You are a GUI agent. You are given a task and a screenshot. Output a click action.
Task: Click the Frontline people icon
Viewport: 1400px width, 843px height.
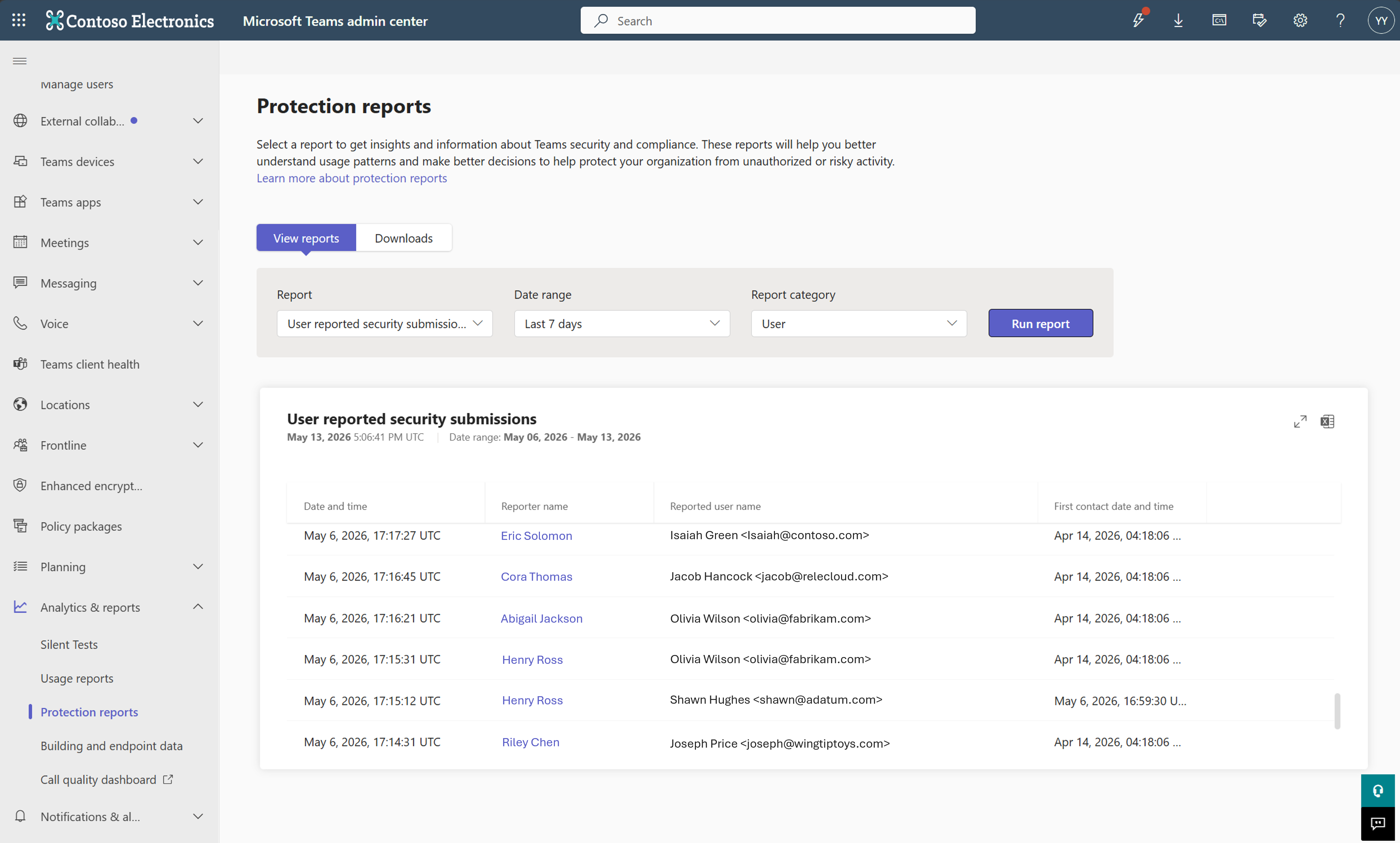pos(20,445)
